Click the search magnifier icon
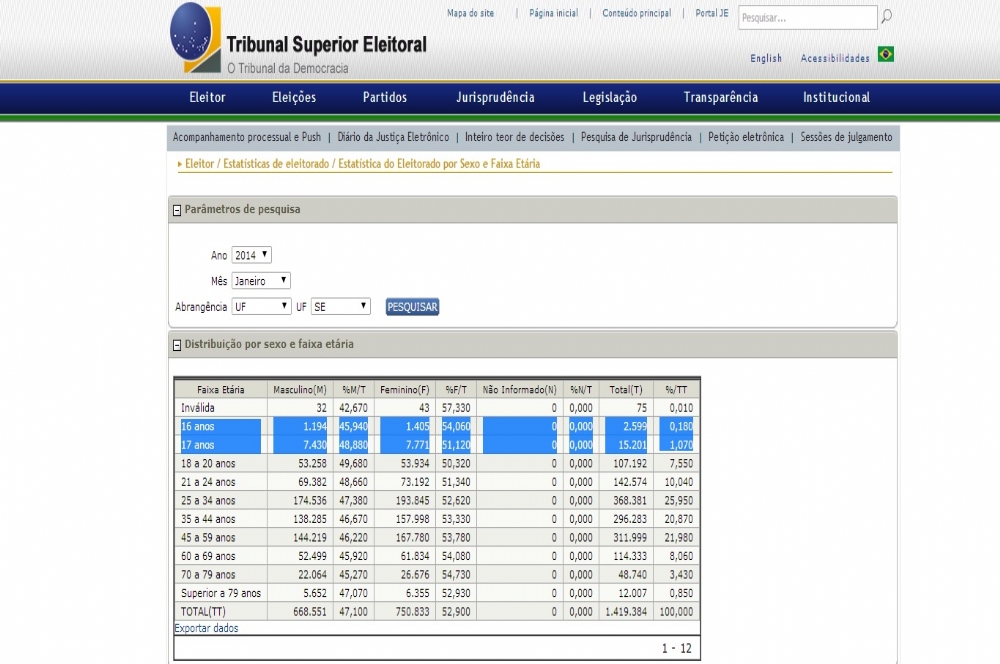This screenshot has width=1000, height=664. pos(886,17)
